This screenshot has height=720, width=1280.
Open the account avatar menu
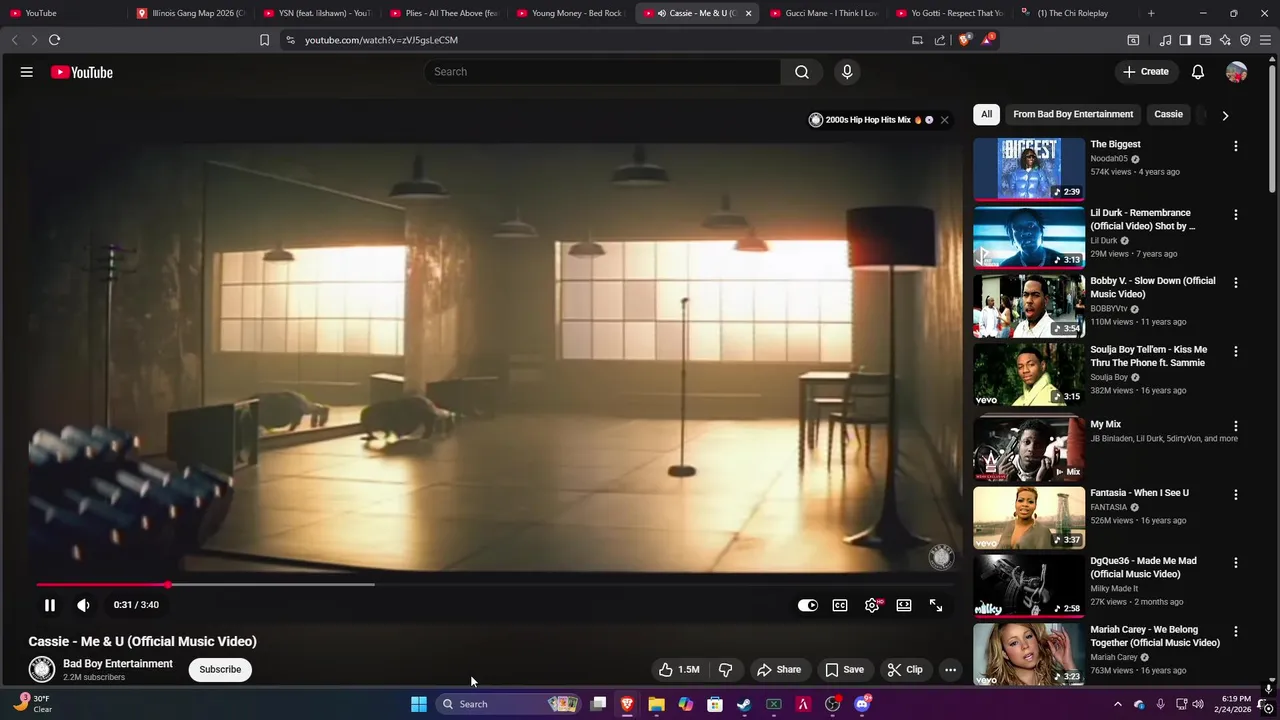coord(1237,72)
